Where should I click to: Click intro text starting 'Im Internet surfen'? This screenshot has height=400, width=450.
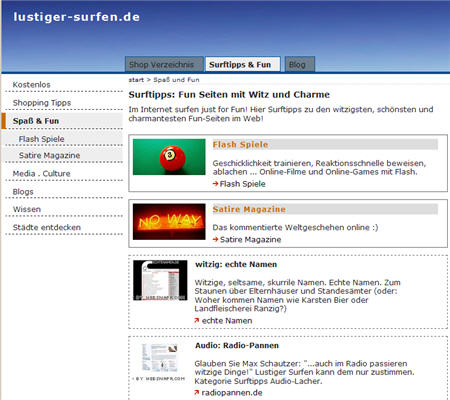(281, 114)
